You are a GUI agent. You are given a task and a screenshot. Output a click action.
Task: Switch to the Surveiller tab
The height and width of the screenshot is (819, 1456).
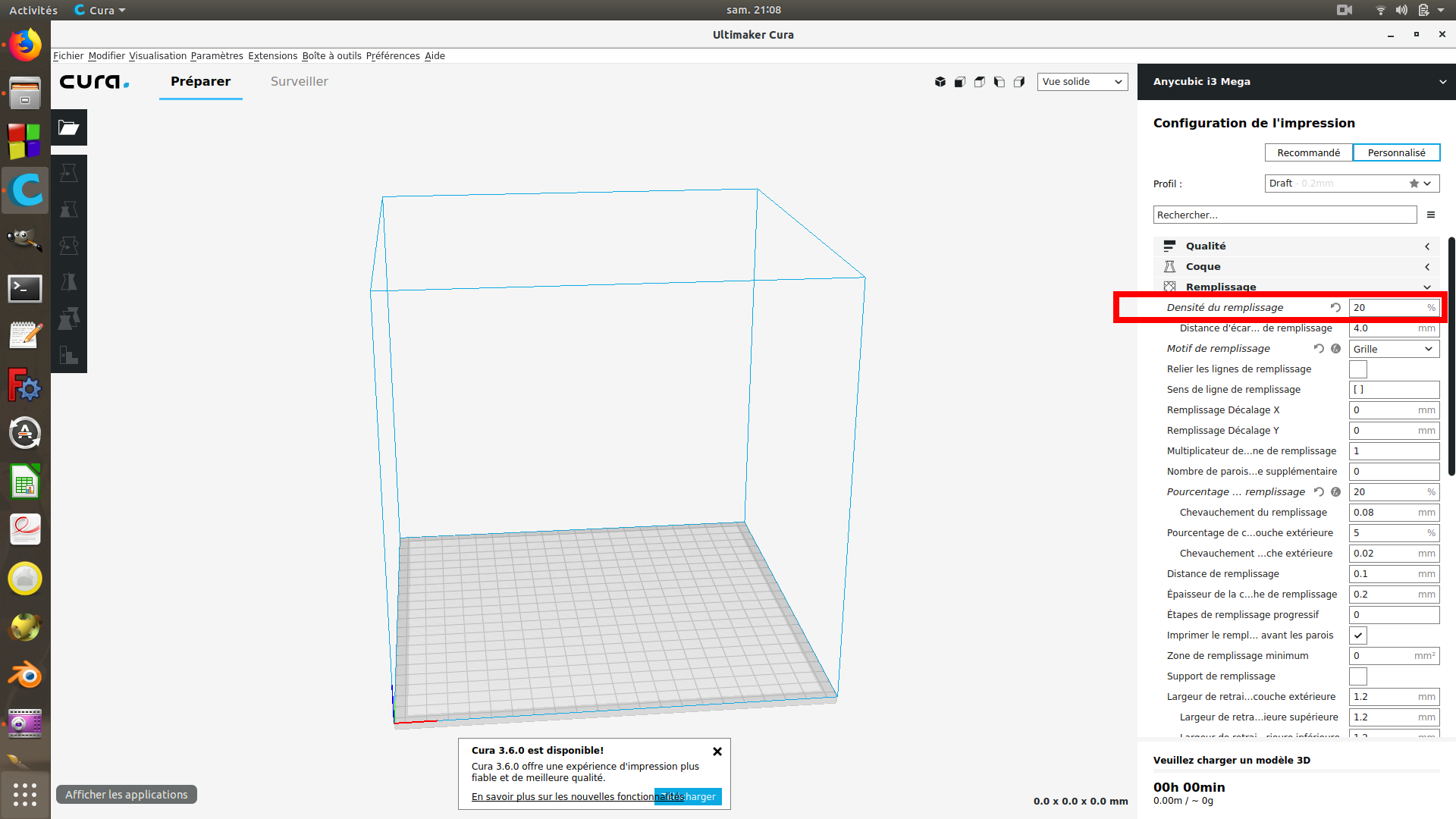tap(300, 82)
